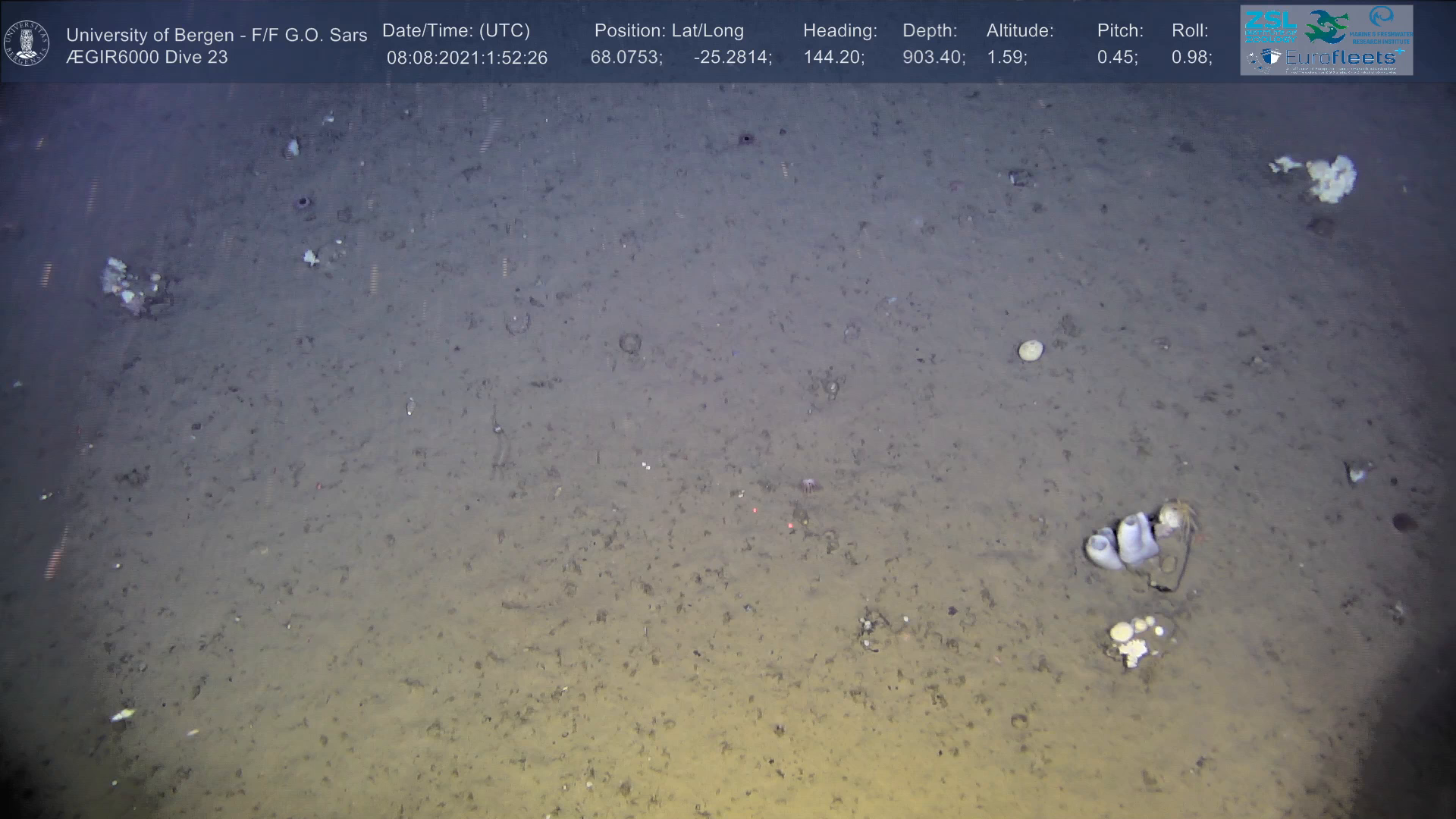Image resolution: width=1456 pixels, height=819 pixels.
Task: Click the Eurofleets+ logo text
Action: tap(1341, 58)
